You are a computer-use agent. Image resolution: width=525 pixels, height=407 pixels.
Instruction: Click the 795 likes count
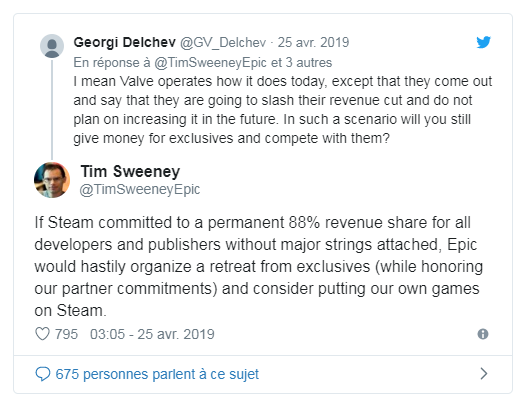click(x=66, y=334)
